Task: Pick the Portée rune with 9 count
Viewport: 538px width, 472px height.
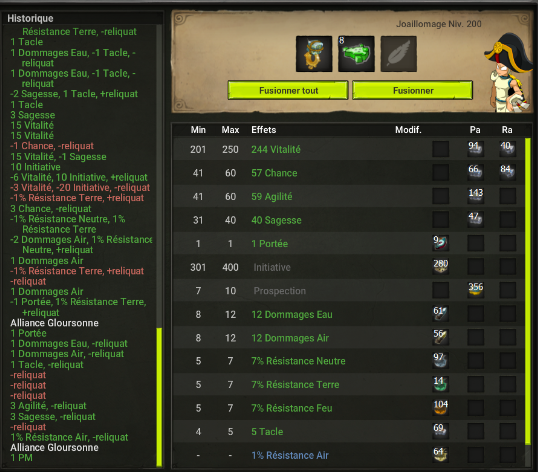Action: [x=441, y=243]
